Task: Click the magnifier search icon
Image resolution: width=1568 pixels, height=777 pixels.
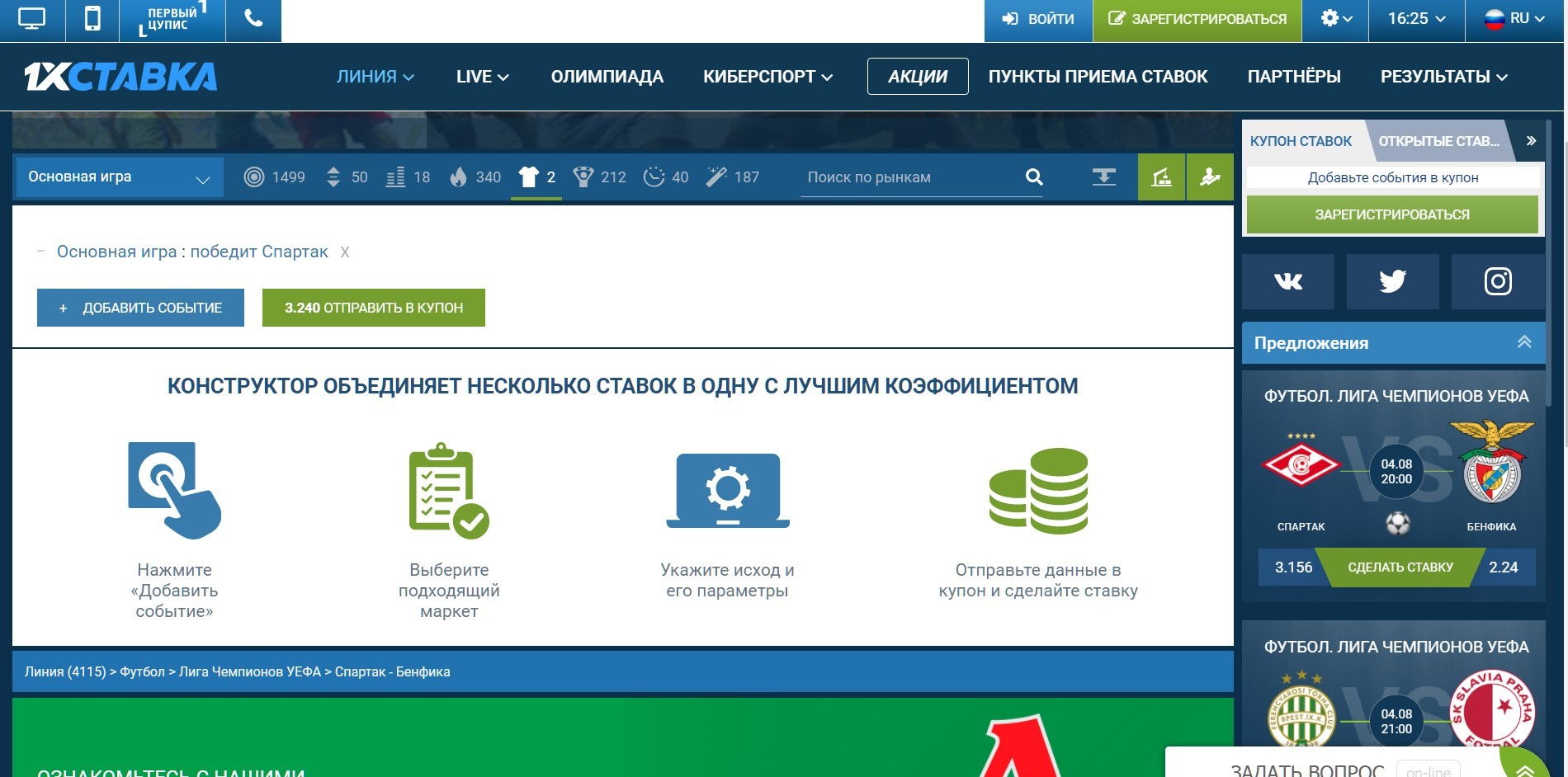Action: pos(1034,177)
